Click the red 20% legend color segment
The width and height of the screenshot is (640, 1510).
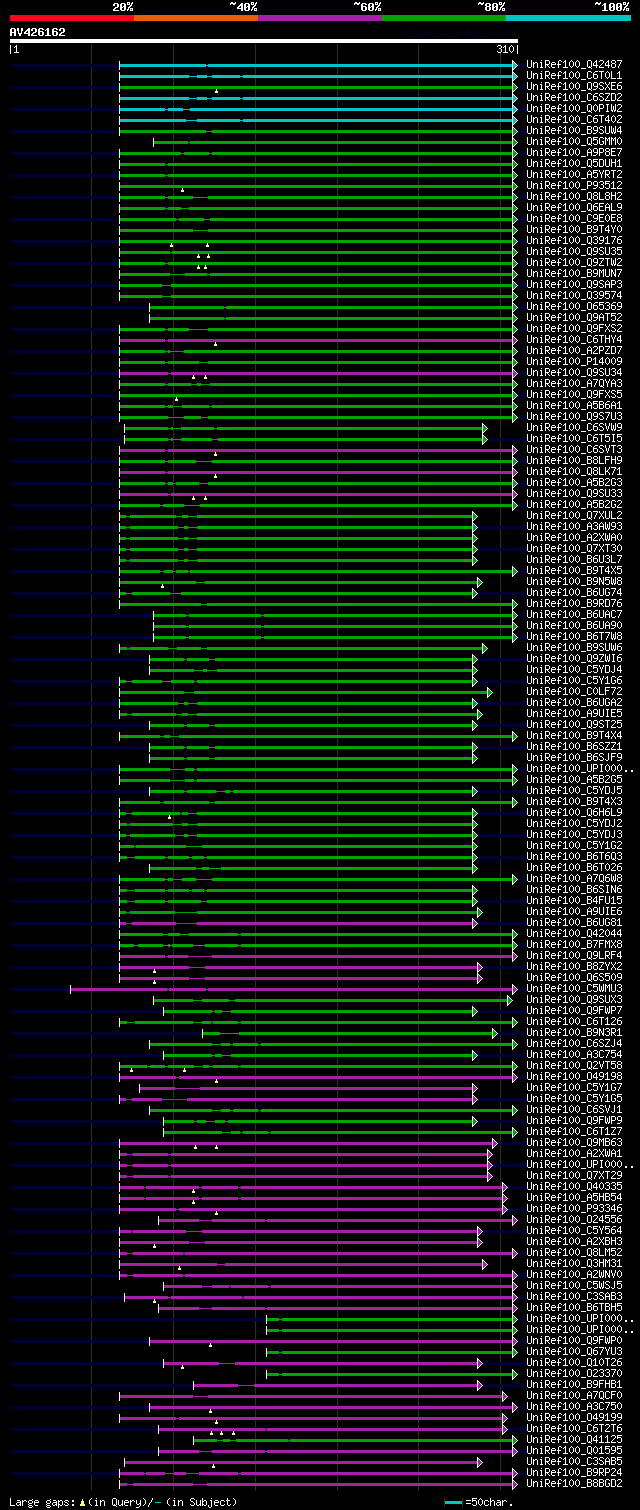pos(72,18)
